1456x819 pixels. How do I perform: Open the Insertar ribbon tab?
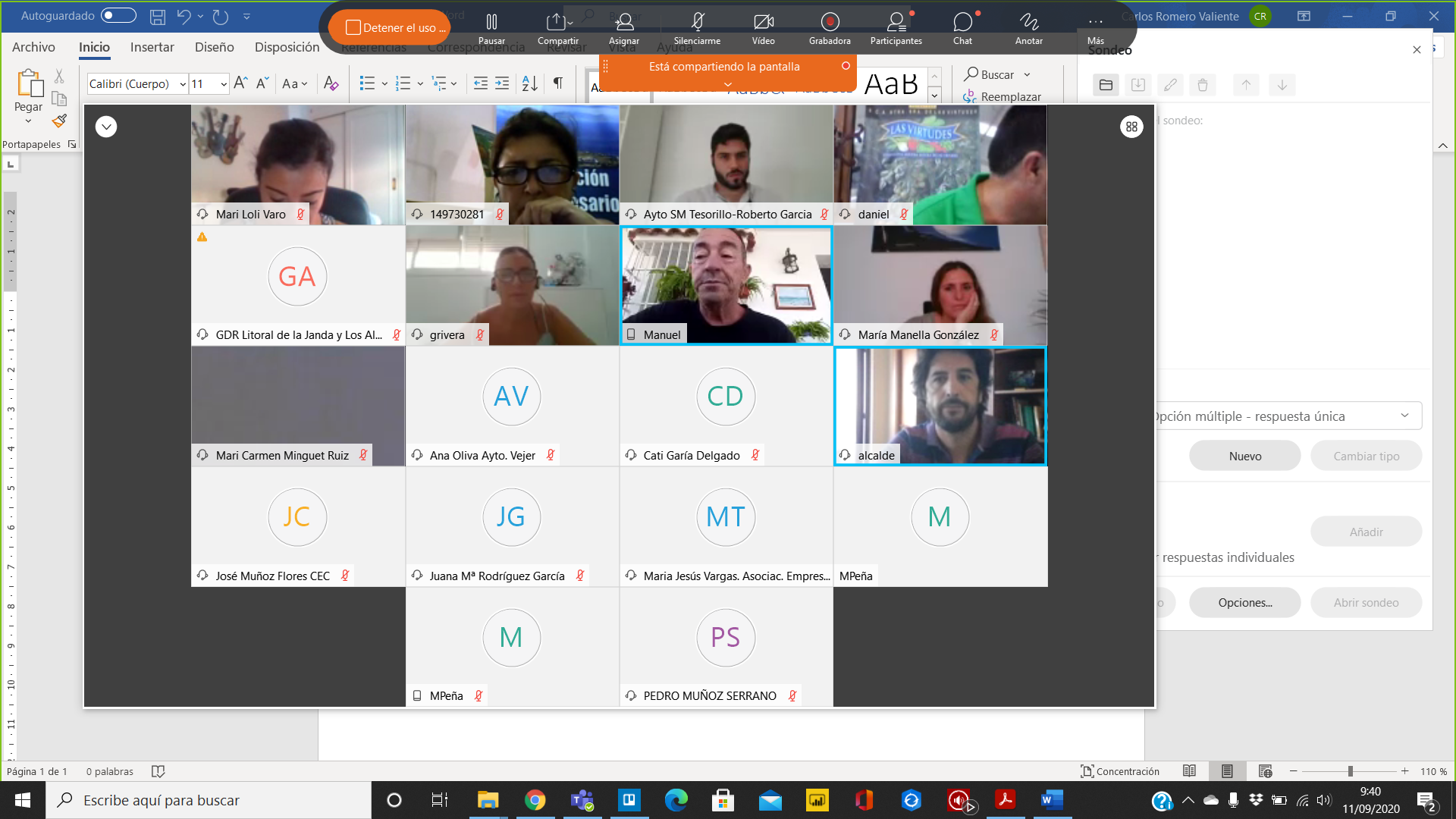coord(152,47)
